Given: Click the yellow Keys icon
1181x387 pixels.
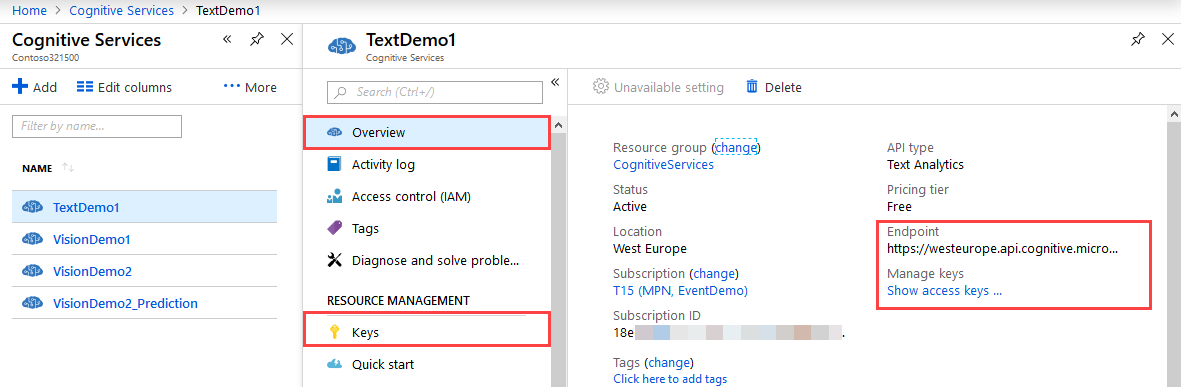Looking at the screenshot, I should [334, 331].
